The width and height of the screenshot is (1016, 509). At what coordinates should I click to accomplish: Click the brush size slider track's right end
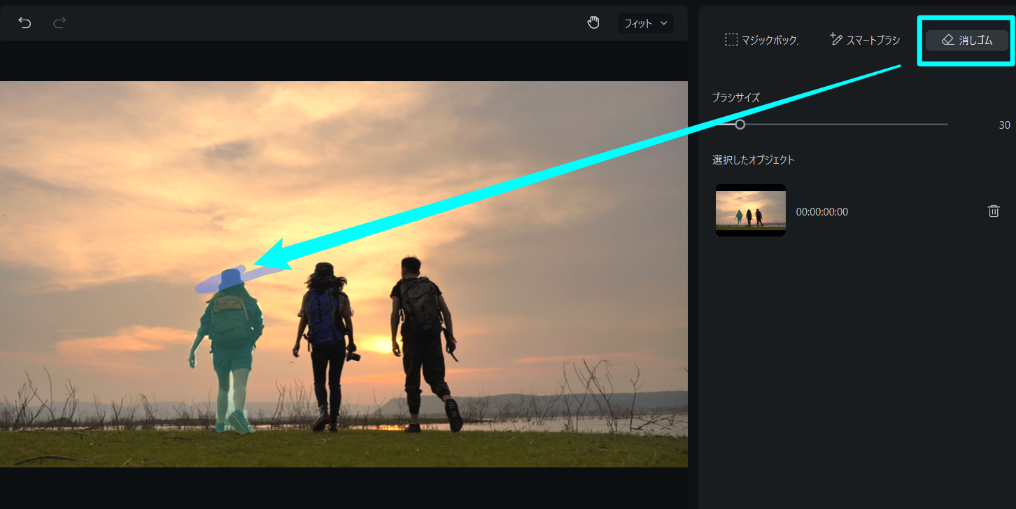tap(945, 124)
